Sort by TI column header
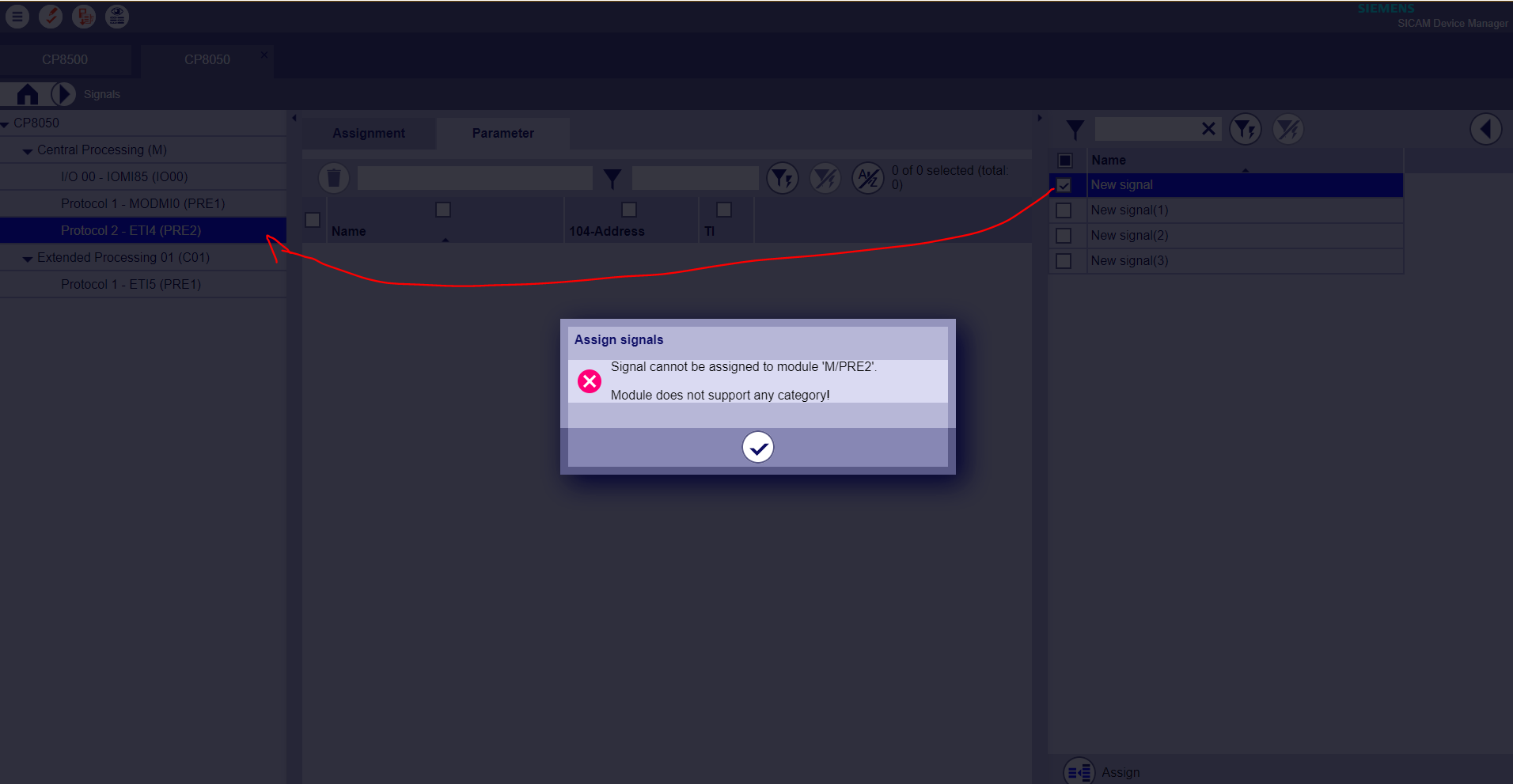 coord(710,231)
